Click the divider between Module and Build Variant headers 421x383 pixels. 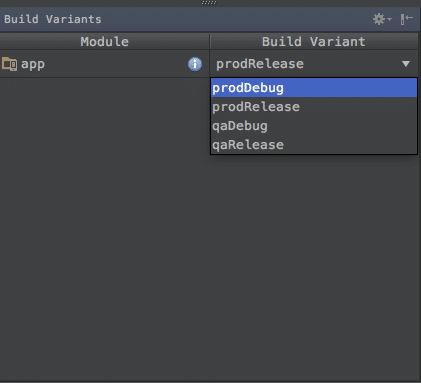[x=210, y=42]
